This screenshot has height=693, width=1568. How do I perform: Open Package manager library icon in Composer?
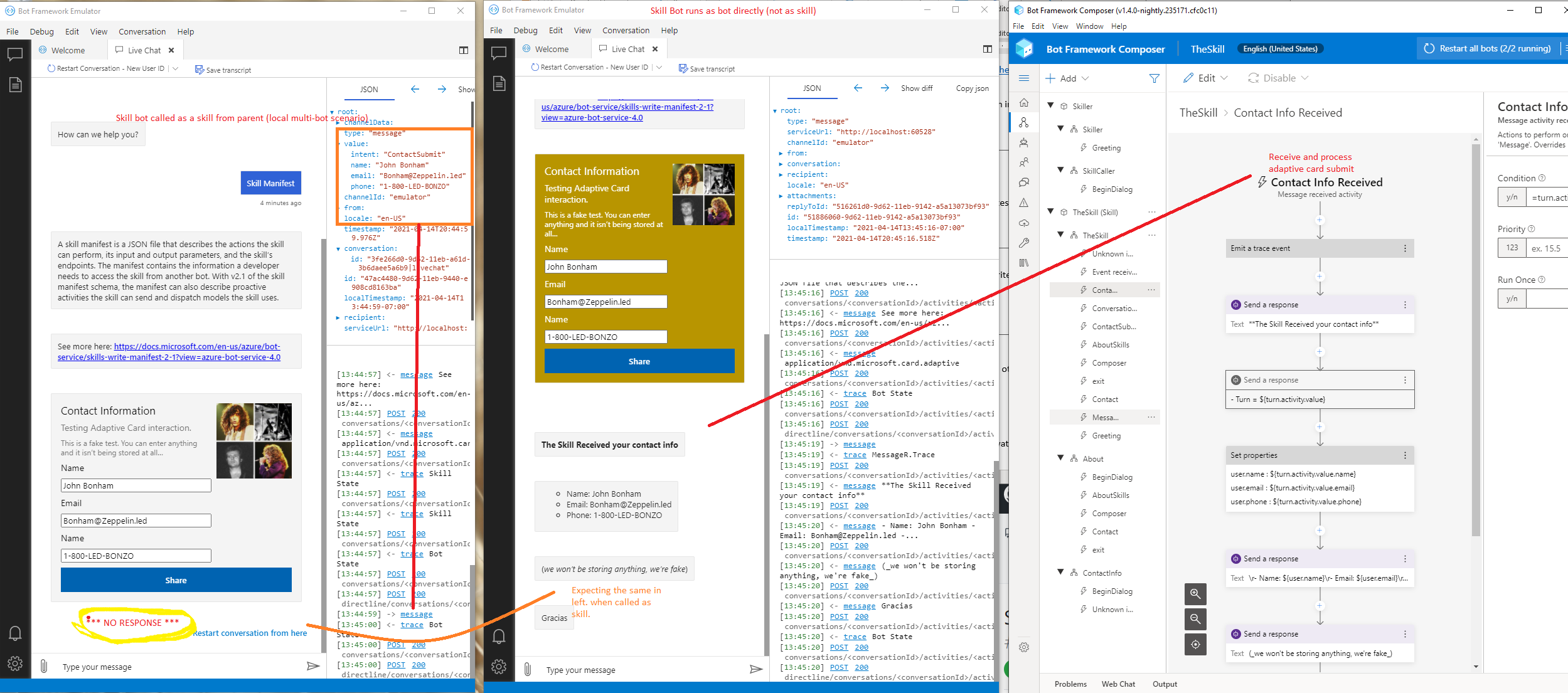coord(1024,263)
